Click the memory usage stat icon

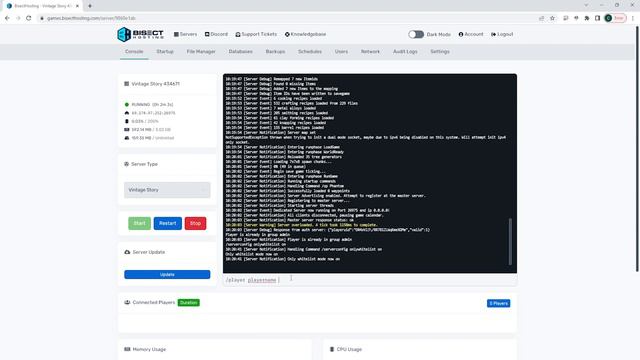tap(127, 129)
